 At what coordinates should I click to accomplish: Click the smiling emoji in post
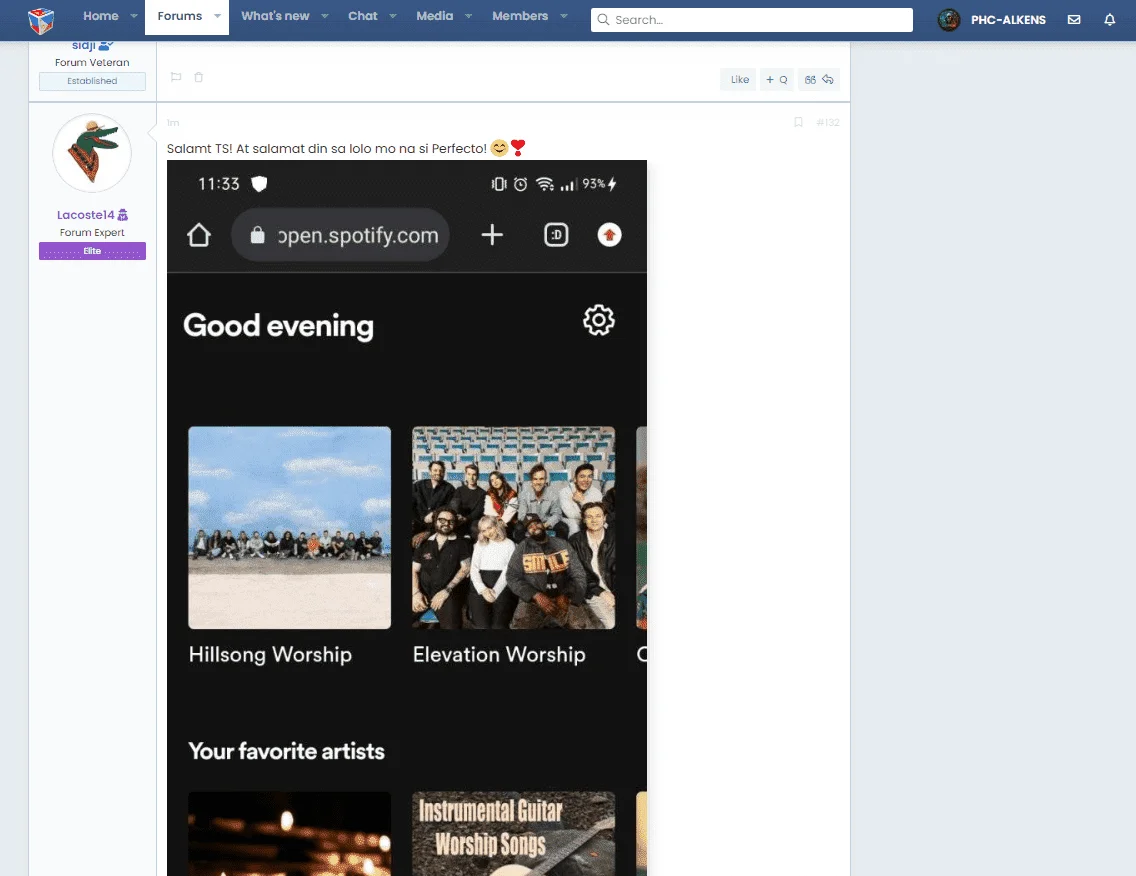pyautogui.click(x=499, y=149)
